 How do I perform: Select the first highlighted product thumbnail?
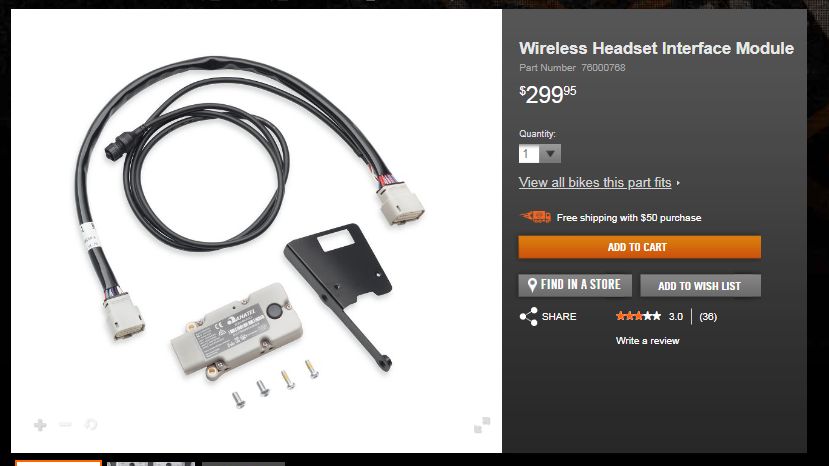click(x=58, y=463)
